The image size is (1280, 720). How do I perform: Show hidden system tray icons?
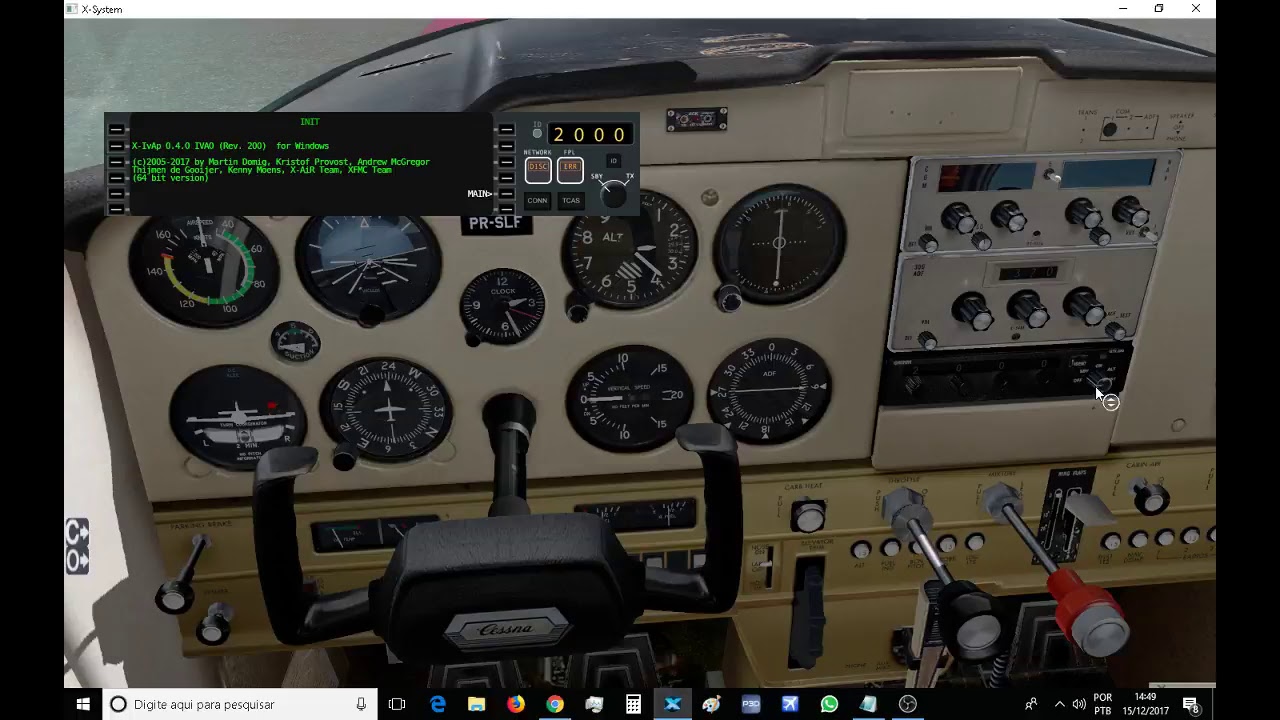tap(1060, 704)
